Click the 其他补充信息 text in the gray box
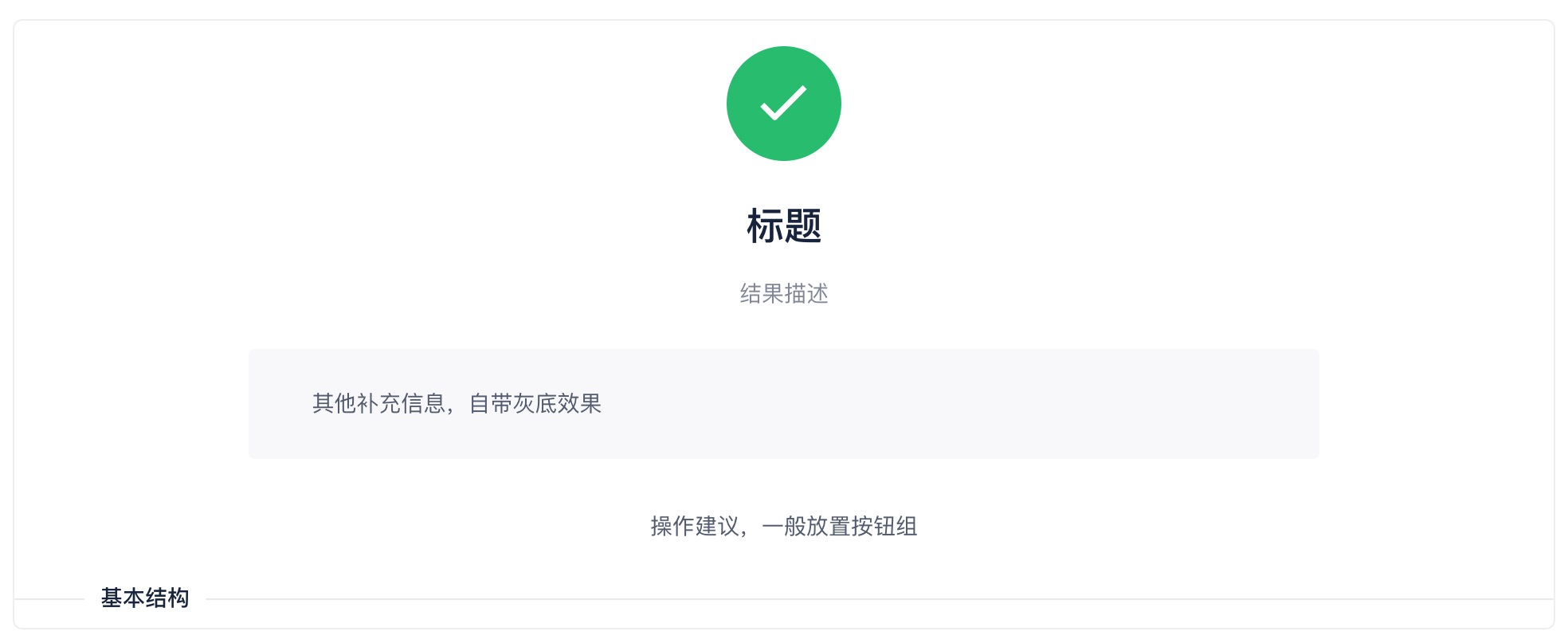Image resolution: width=1568 pixels, height=639 pixels. 378,404
